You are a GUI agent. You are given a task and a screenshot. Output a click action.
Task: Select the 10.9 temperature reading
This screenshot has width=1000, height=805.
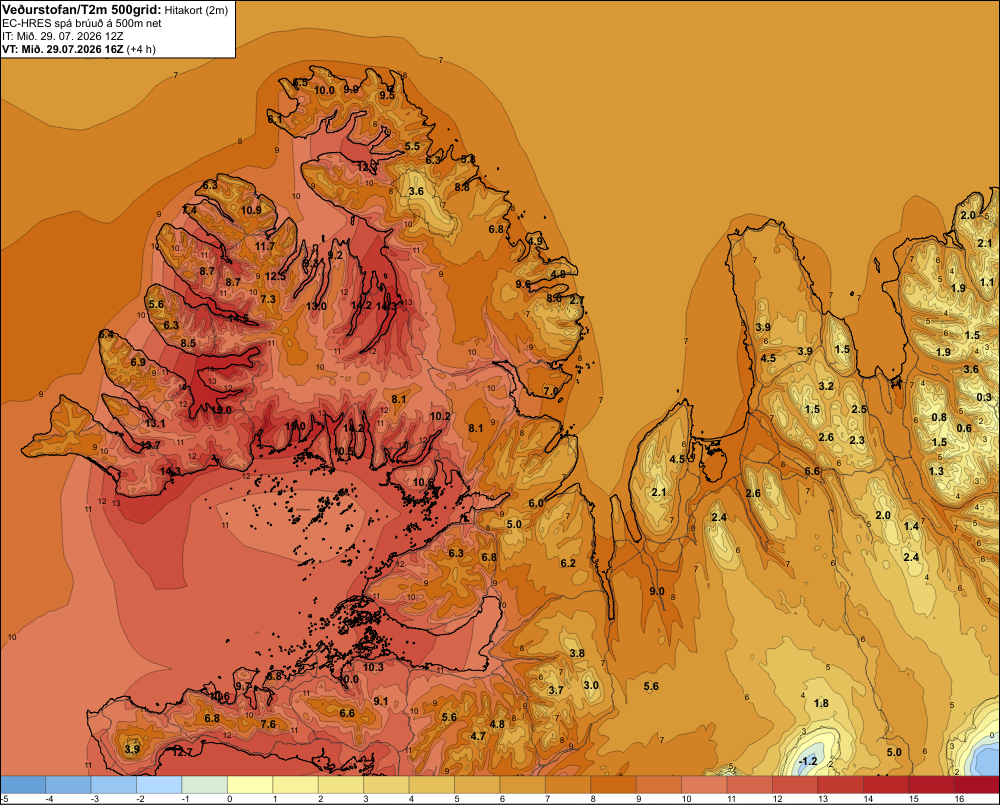click(x=251, y=210)
